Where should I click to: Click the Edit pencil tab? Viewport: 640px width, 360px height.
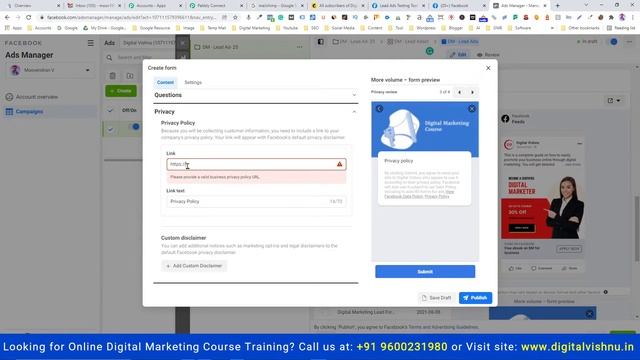(x=458, y=55)
